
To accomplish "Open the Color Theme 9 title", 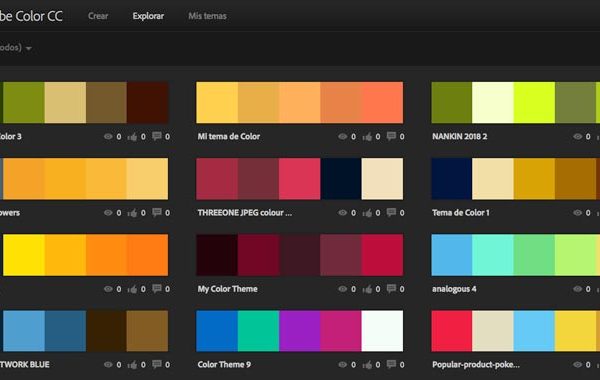I will pos(224,365).
